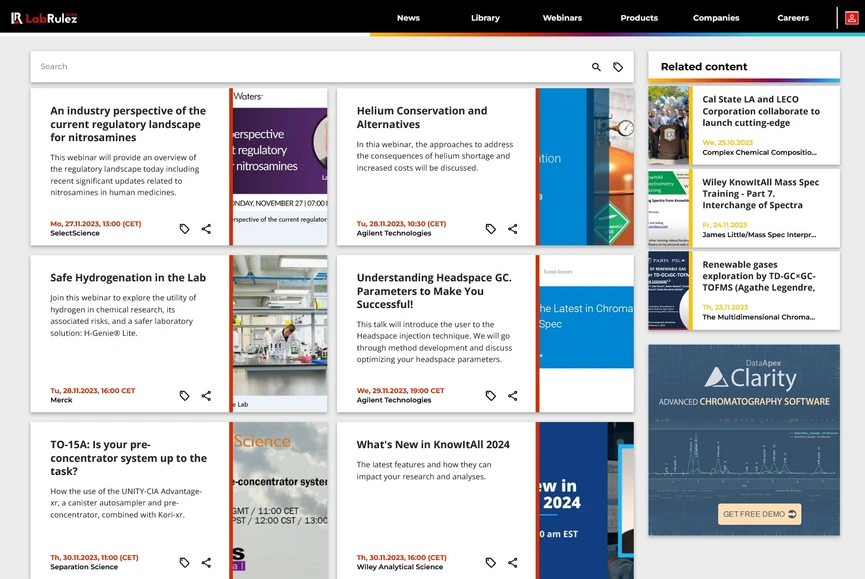The image size is (865, 579).
Task: Click the Separation Science pre-concentrator thumbnail
Action: 280,500
